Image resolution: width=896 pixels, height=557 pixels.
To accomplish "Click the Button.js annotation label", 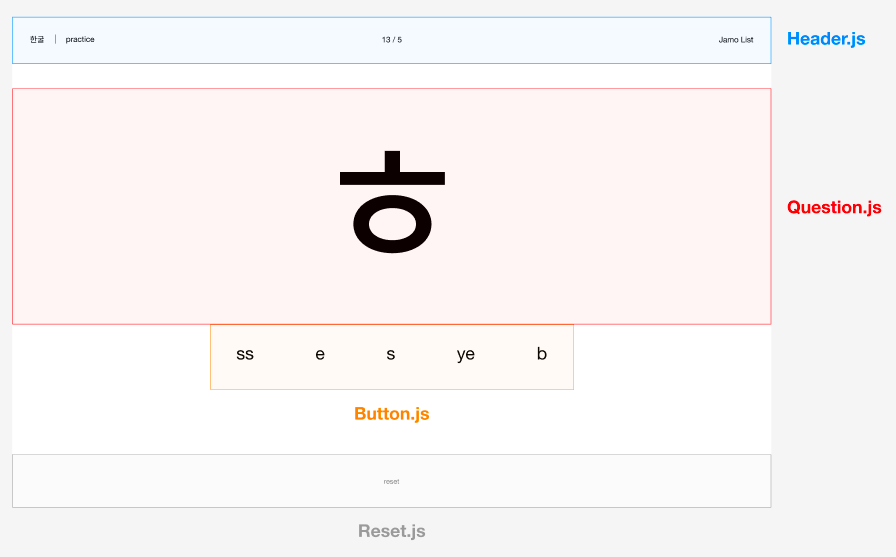I will [392, 414].
